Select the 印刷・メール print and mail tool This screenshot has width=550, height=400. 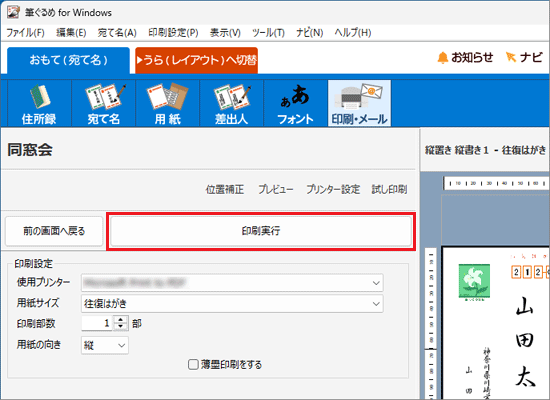coord(359,104)
